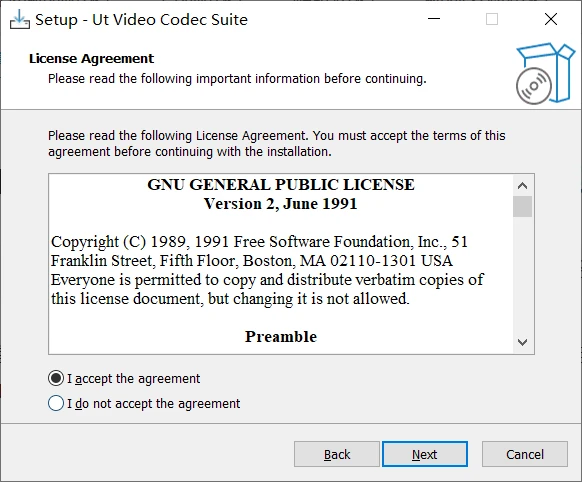The image size is (582, 482).
Task: Click the grayed-out maximize button
Action: (x=492, y=19)
